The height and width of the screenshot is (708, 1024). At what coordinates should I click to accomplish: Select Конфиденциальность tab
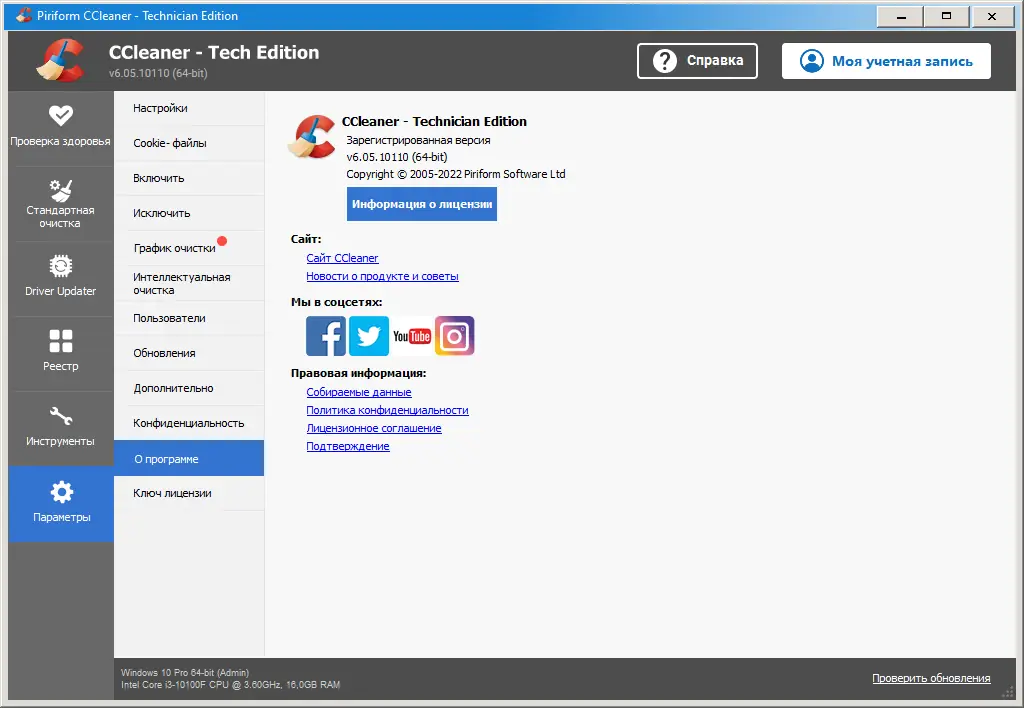coord(189,423)
